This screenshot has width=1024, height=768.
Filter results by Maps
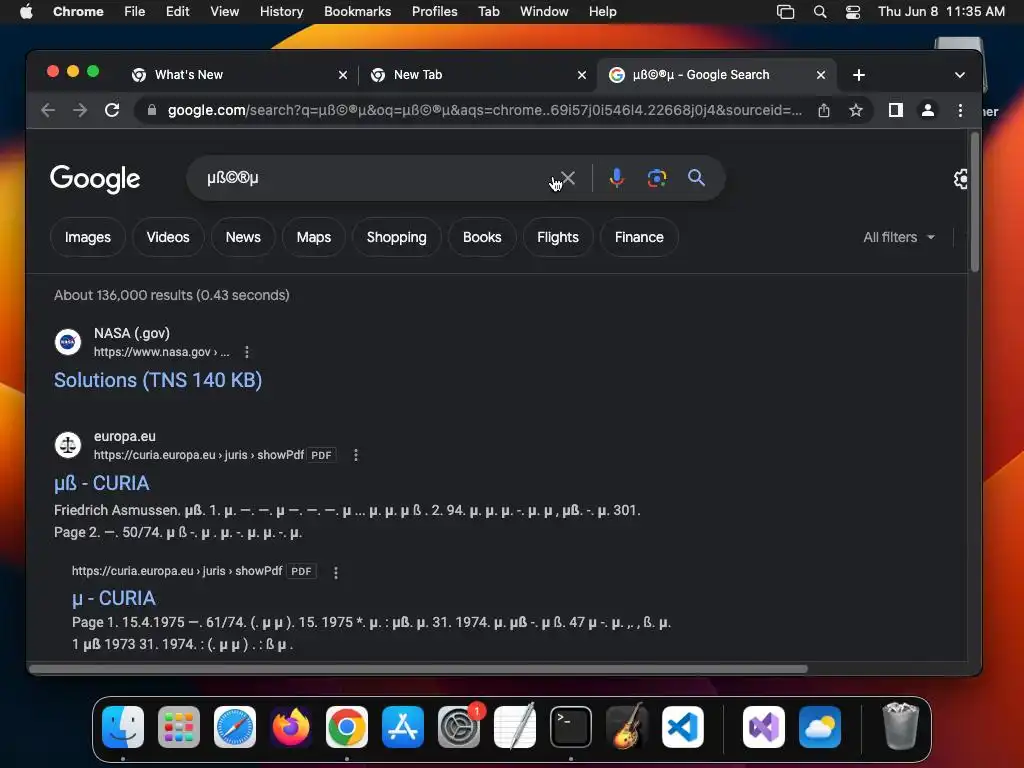click(313, 237)
